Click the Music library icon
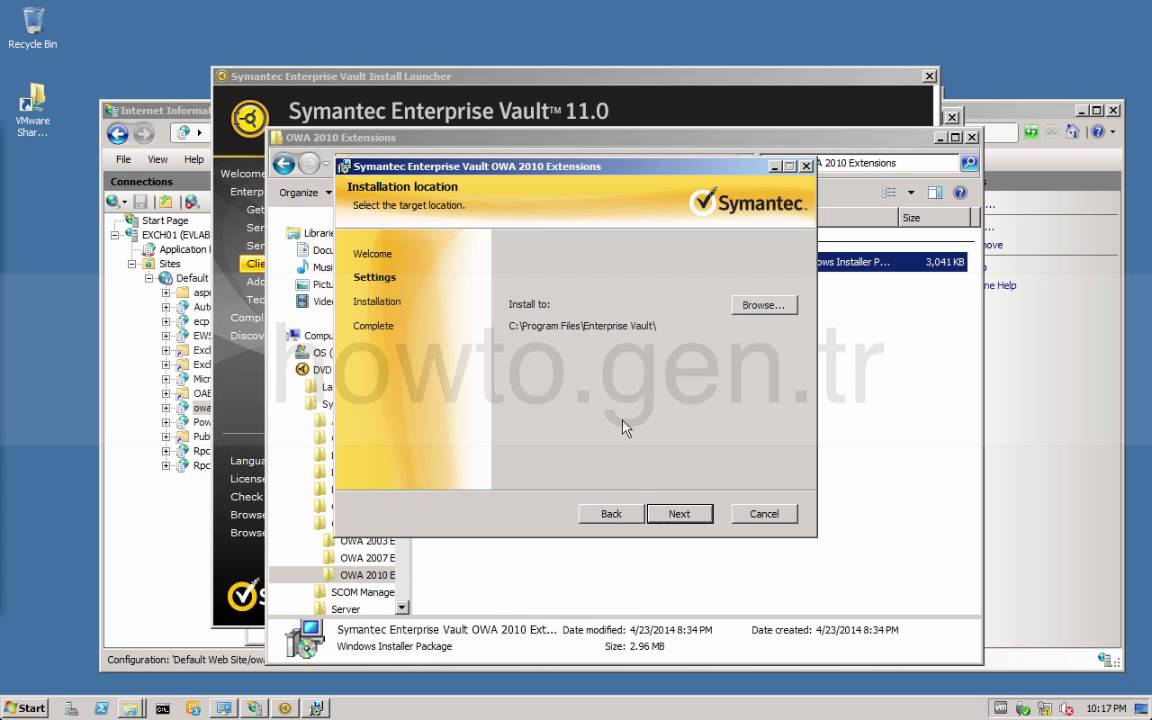Image resolution: width=1152 pixels, height=720 pixels. 302,267
